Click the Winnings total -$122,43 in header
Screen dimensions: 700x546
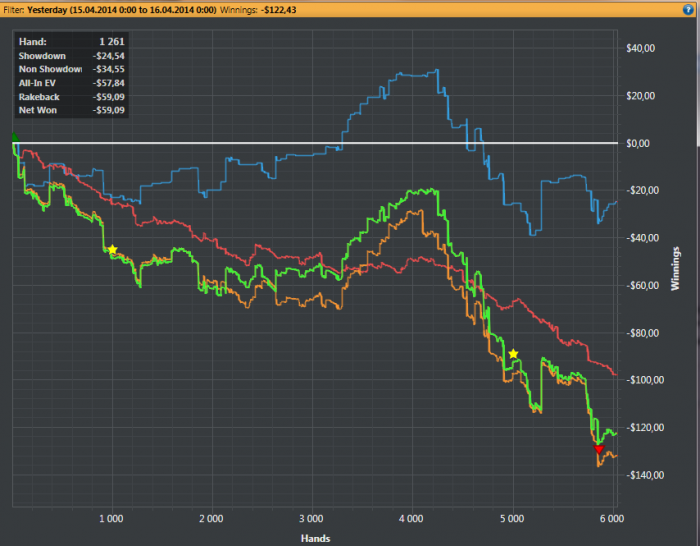(x=278, y=10)
